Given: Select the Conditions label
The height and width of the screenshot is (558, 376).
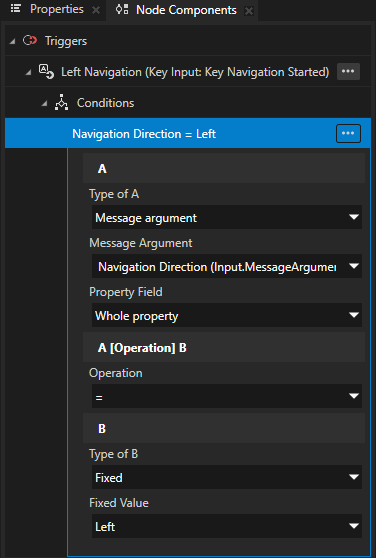Looking at the screenshot, I should click(106, 103).
